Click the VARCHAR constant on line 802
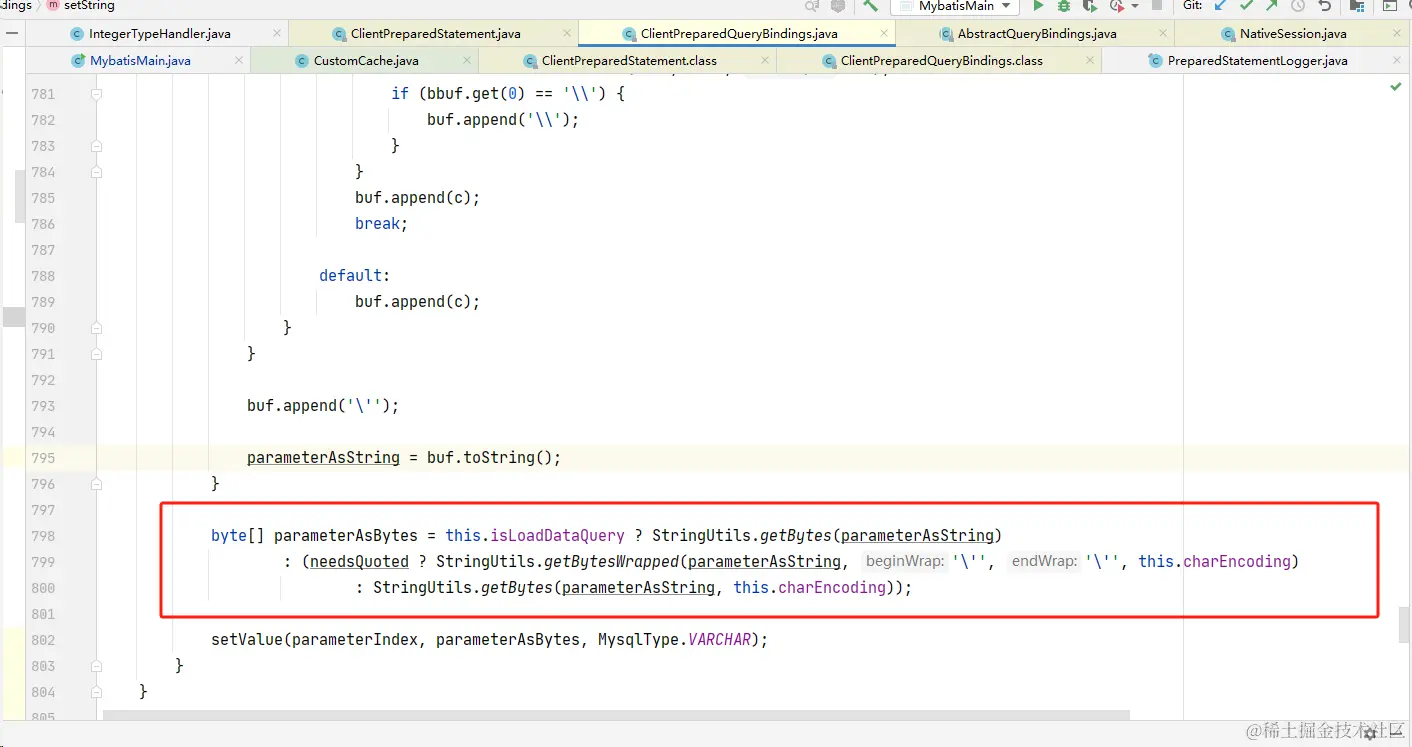Screen dimensions: 1412x747 tap(720, 640)
